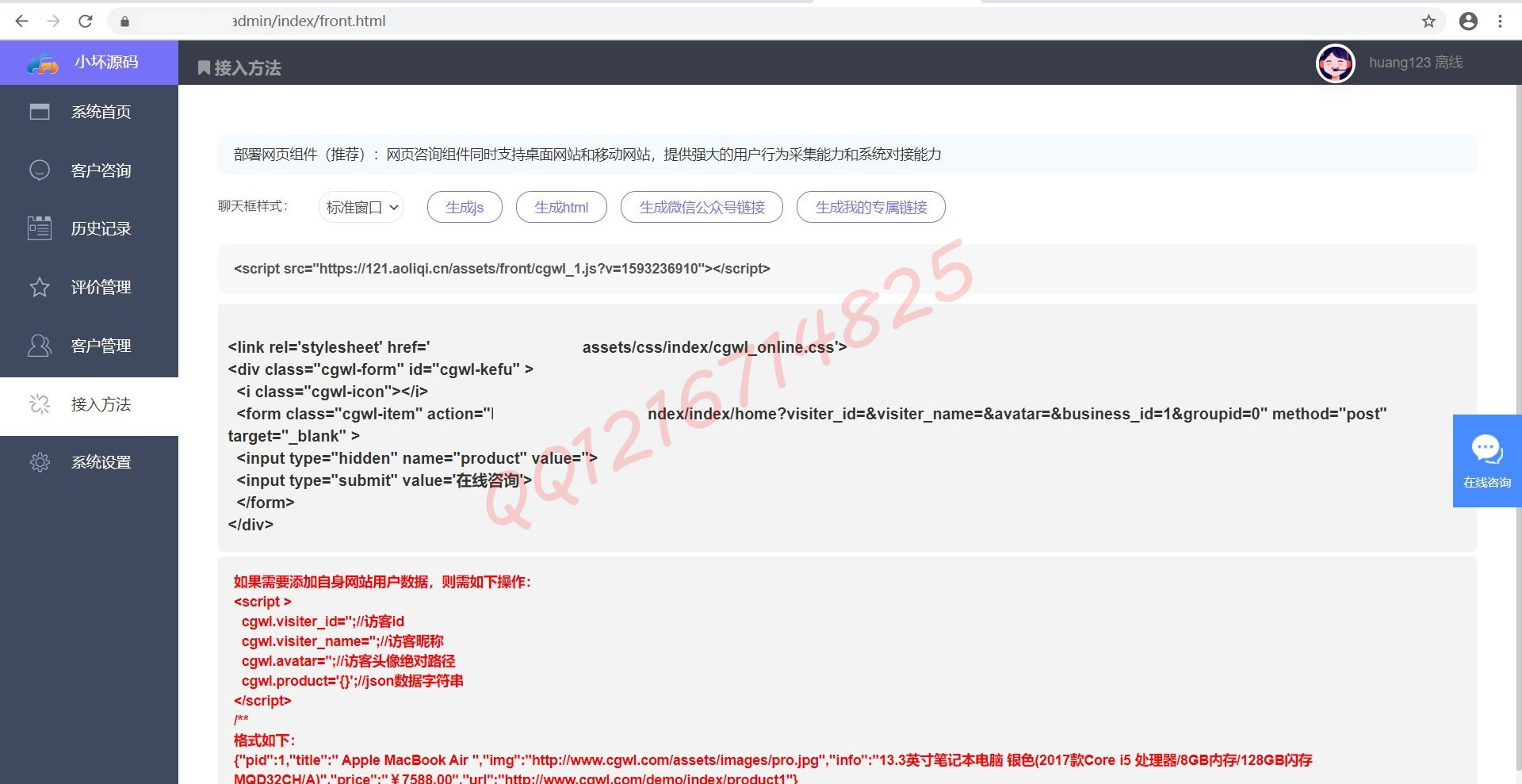Open the 客户管理 menu item
This screenshot has width=1522, height=784.
pos(89,346)
